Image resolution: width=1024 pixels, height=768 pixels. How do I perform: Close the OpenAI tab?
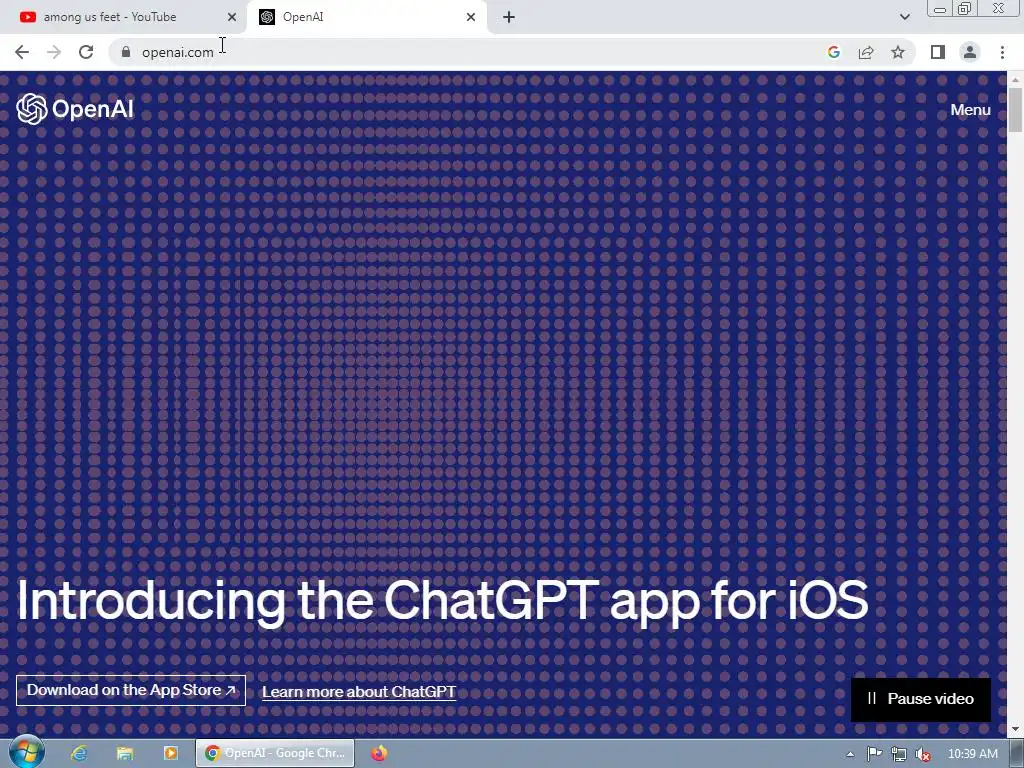pos(471,17)
